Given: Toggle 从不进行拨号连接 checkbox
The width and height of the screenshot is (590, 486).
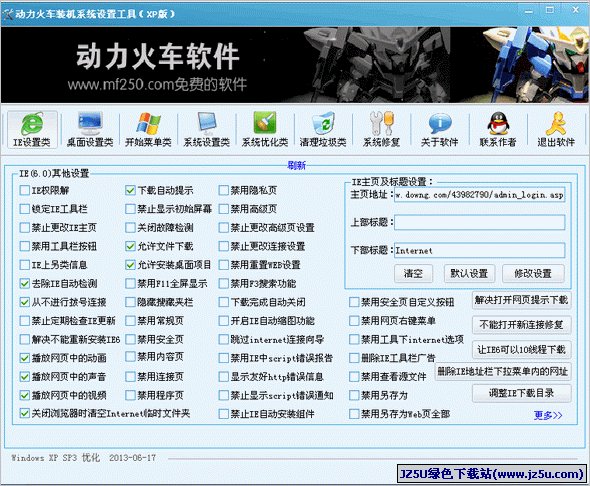Looking at the screenshot, I should [x=24, y=302].
